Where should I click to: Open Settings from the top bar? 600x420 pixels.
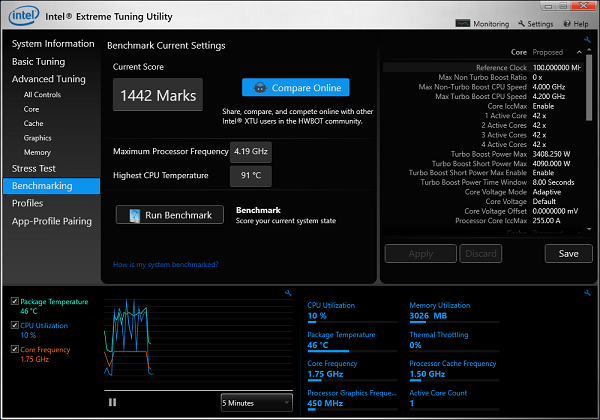535,24
